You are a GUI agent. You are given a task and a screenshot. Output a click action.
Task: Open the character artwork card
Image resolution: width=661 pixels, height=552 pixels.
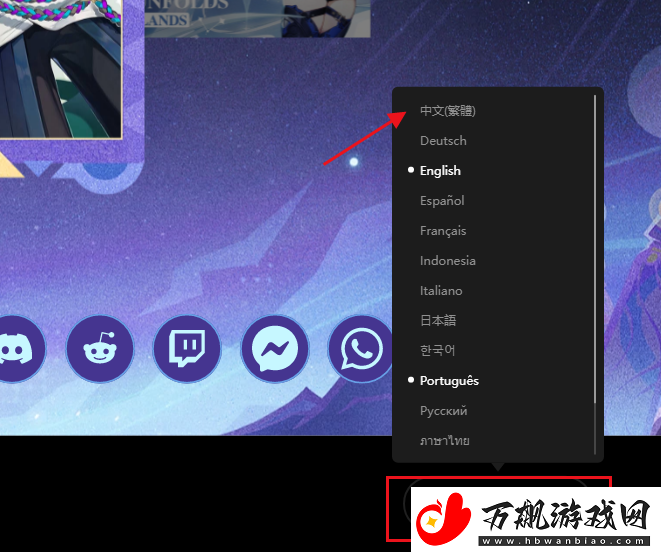pyautogui.click(x=61, y=69)
